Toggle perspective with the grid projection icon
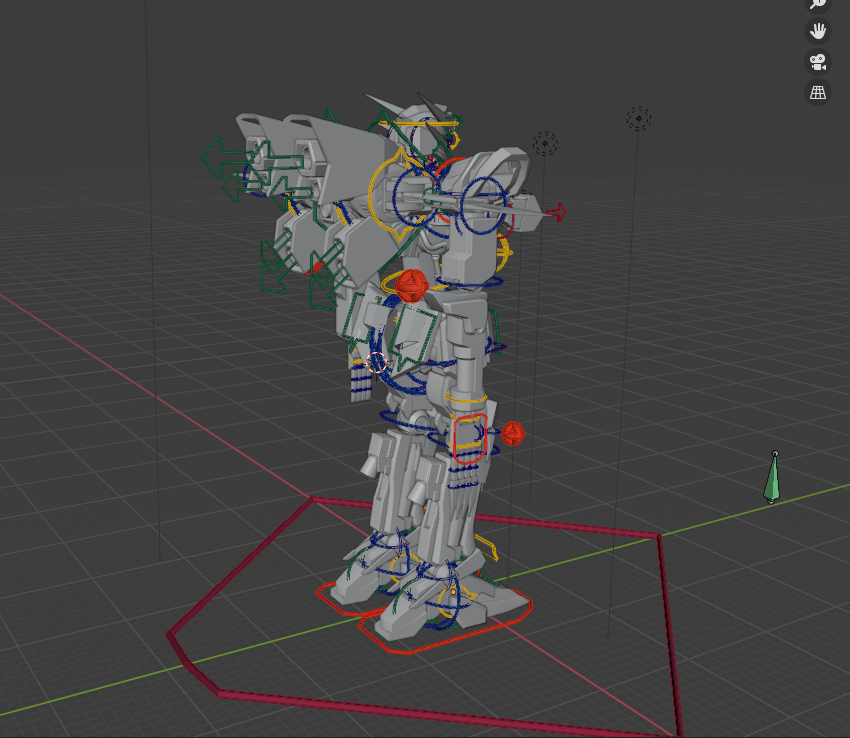Viewport: 850px width, 738px height. [x=818, y=92]
